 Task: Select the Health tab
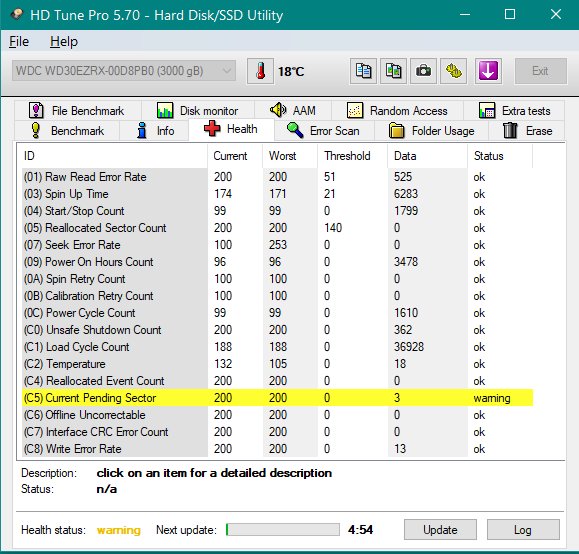(231, 129)
